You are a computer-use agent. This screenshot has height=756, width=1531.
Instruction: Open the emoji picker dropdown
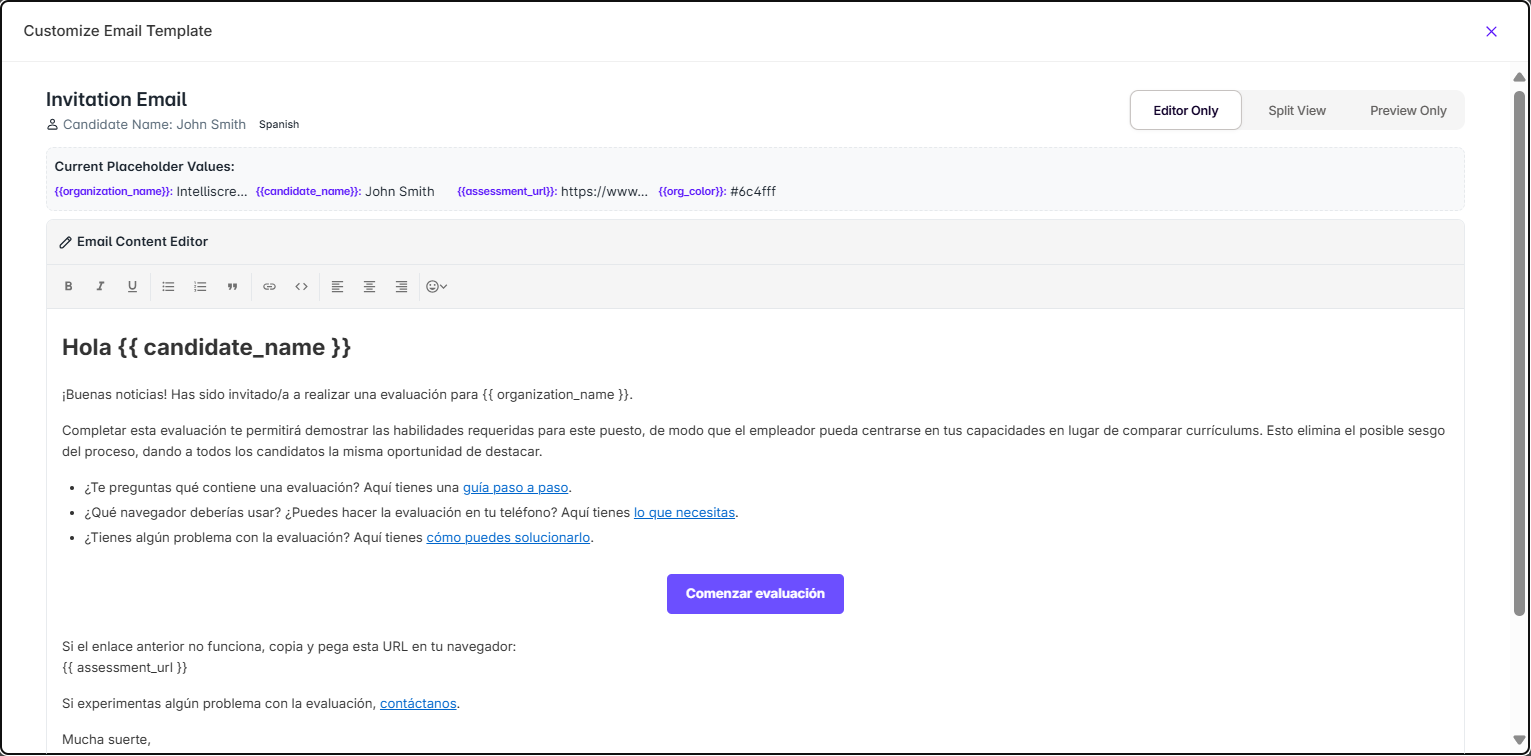(436, 287)
